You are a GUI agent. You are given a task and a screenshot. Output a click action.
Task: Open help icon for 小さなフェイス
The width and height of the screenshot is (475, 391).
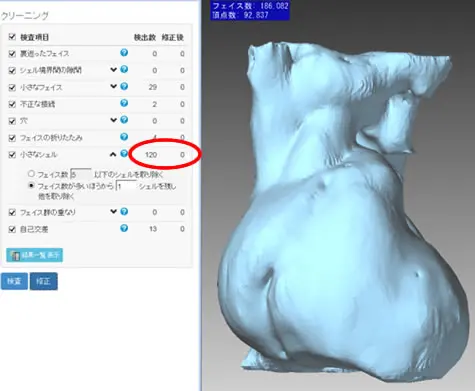tap(124, 86)
